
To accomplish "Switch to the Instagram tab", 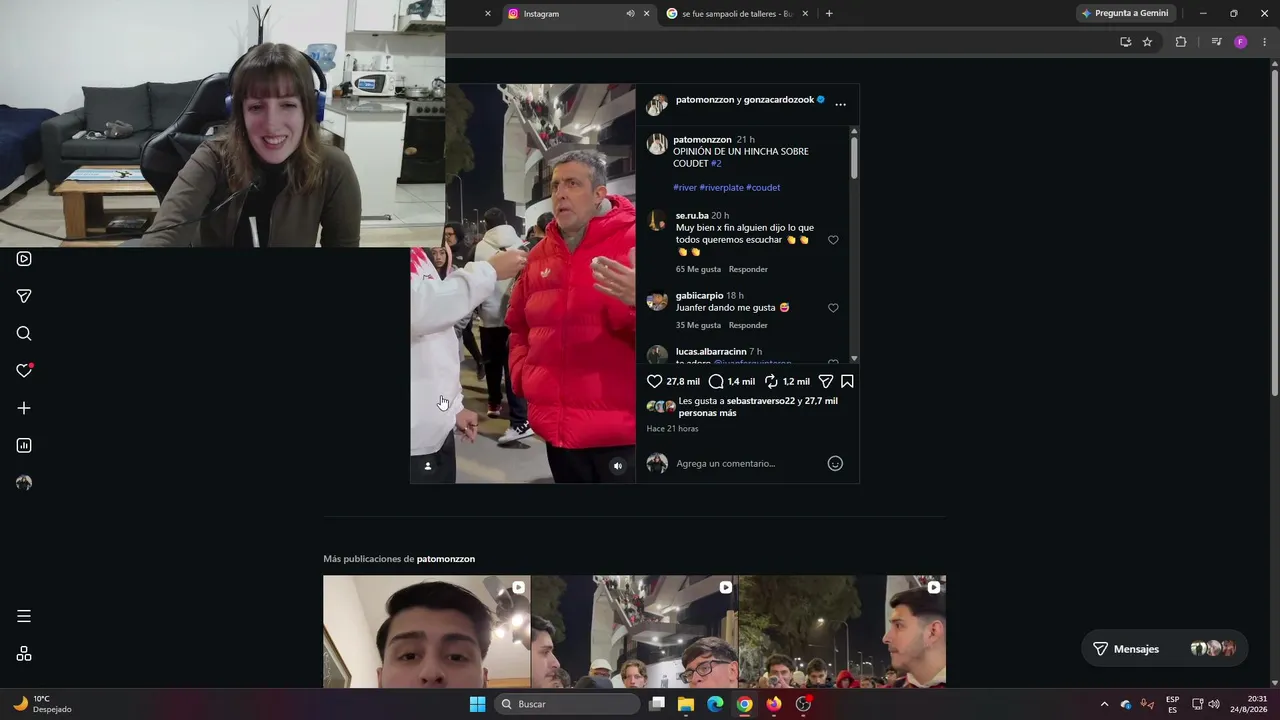I will coord(578,14).
